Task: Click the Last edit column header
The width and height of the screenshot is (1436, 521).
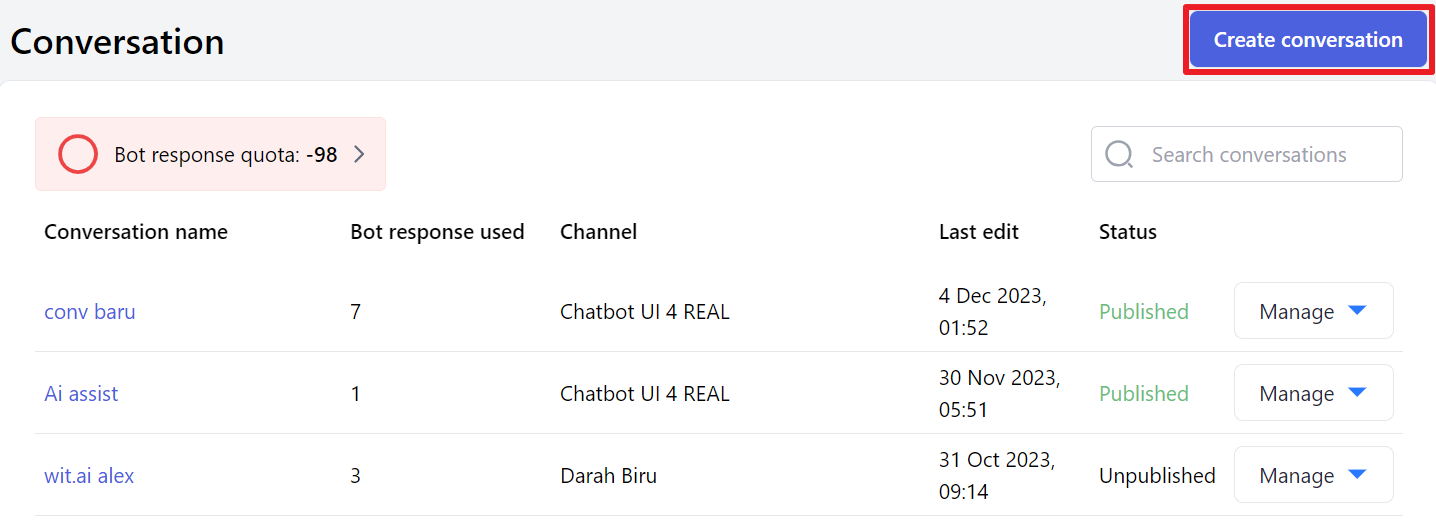Action: pos(979,232)
